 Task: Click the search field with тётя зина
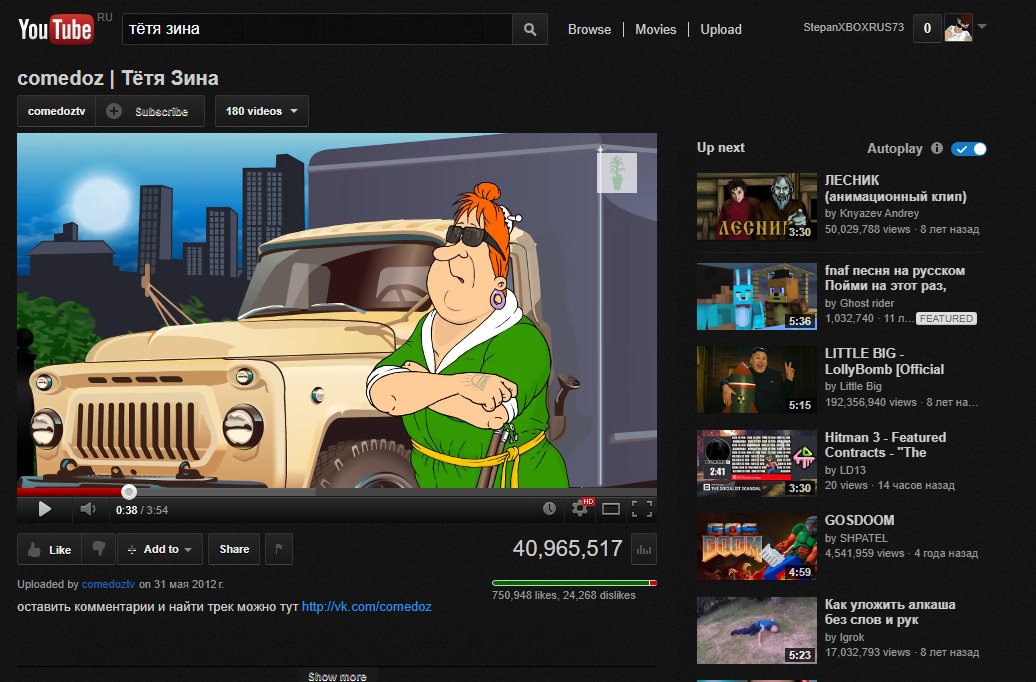pyautogui.click(x=317, y=29)
